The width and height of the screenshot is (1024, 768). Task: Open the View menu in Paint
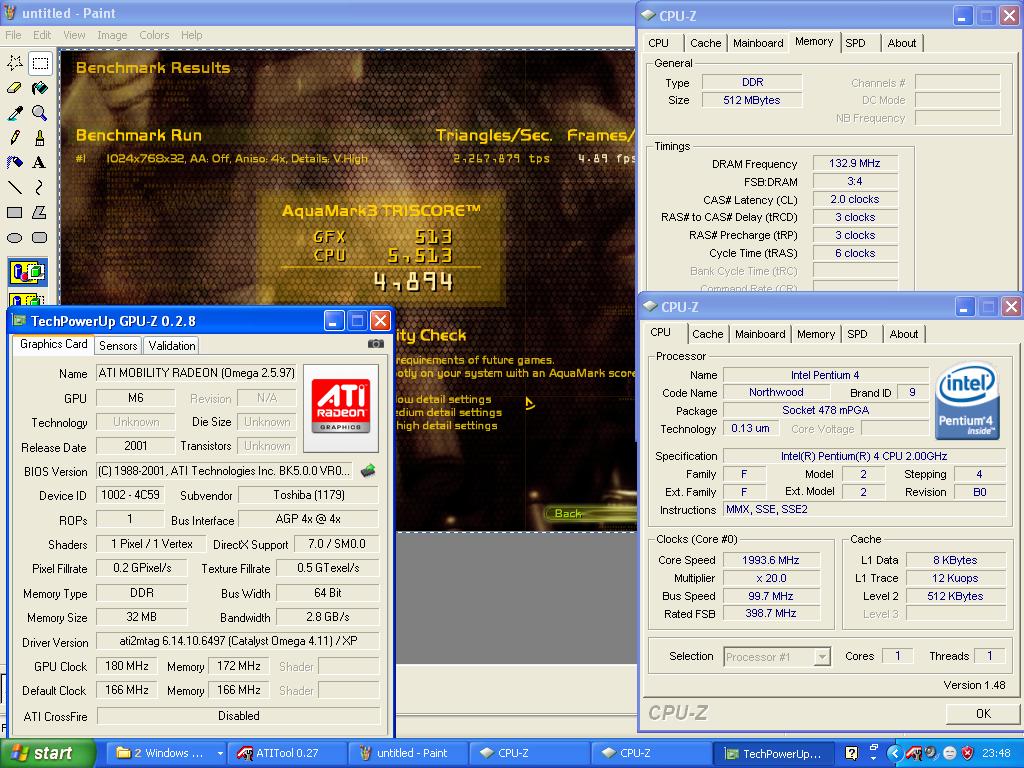[74, 35]
